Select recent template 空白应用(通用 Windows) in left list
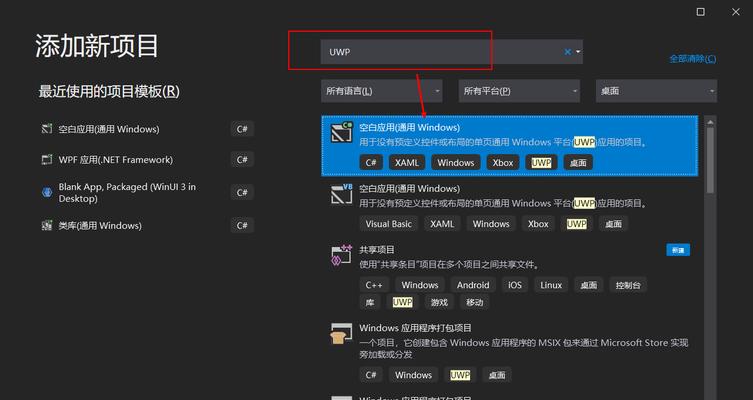 pos(109,129)
